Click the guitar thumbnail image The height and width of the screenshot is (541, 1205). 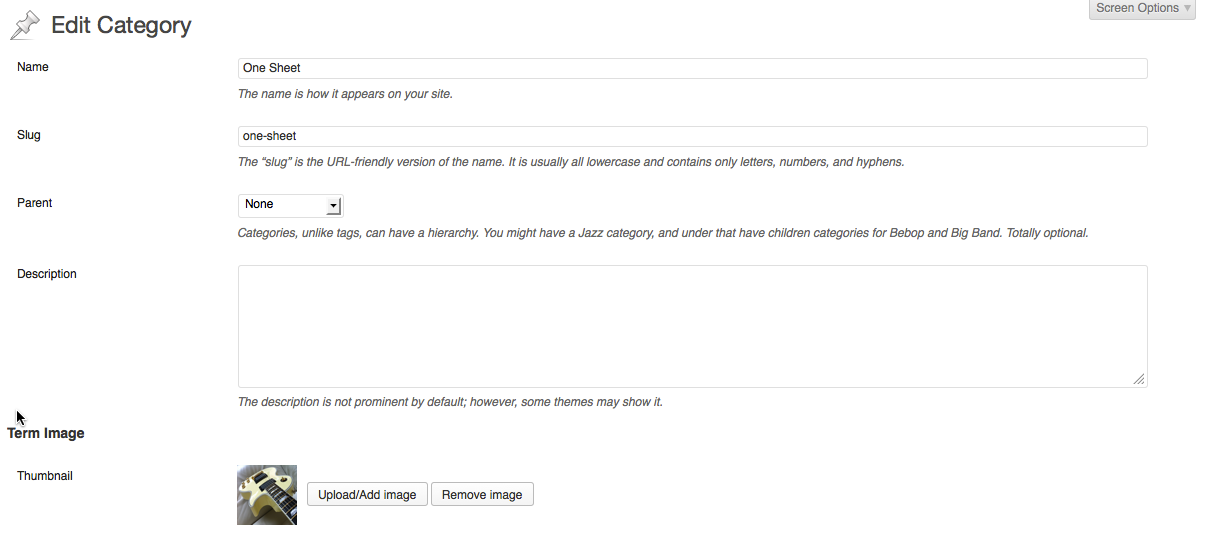click(267, 495)
